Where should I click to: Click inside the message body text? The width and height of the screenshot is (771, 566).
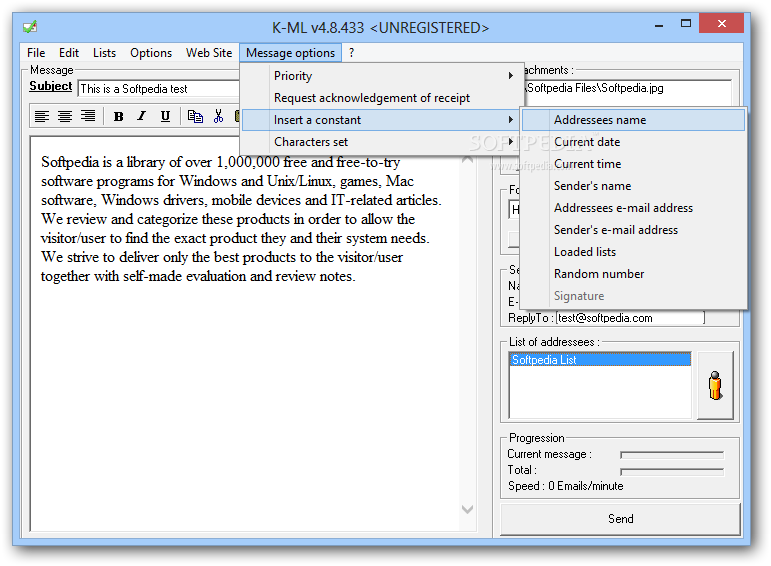click(x=241, y=219)
